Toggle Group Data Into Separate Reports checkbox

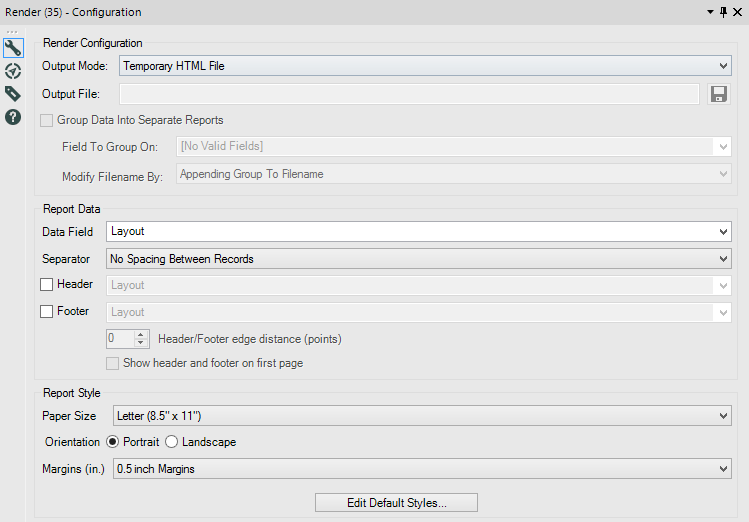46,120
